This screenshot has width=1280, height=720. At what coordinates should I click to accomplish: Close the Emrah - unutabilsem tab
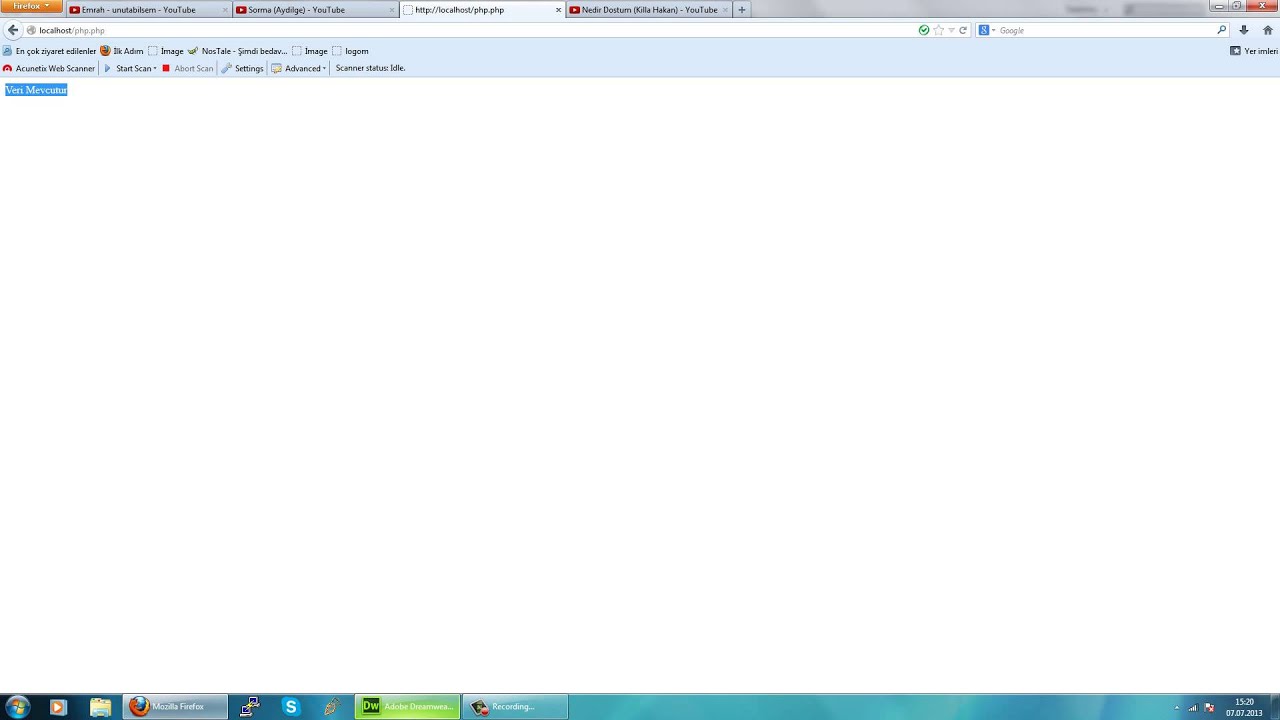click(x=224, y=10)
